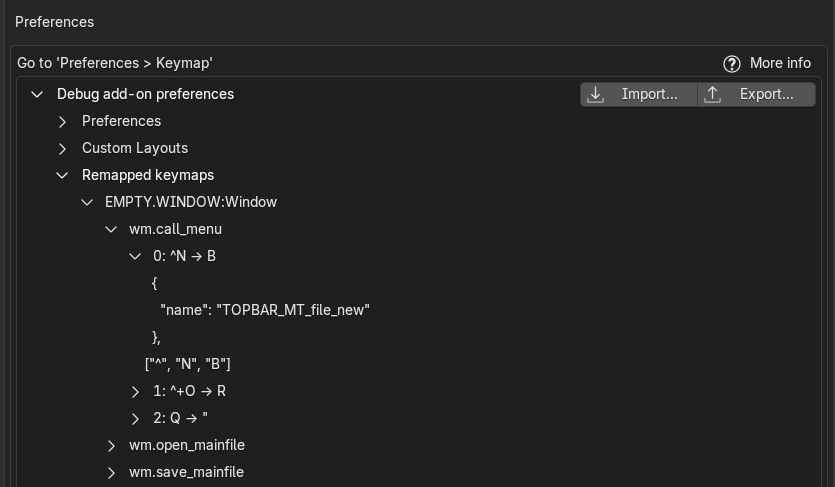The image size is (835, 487).
Task: Collapse the wm.call_menu node
Action: coord(111,230)
